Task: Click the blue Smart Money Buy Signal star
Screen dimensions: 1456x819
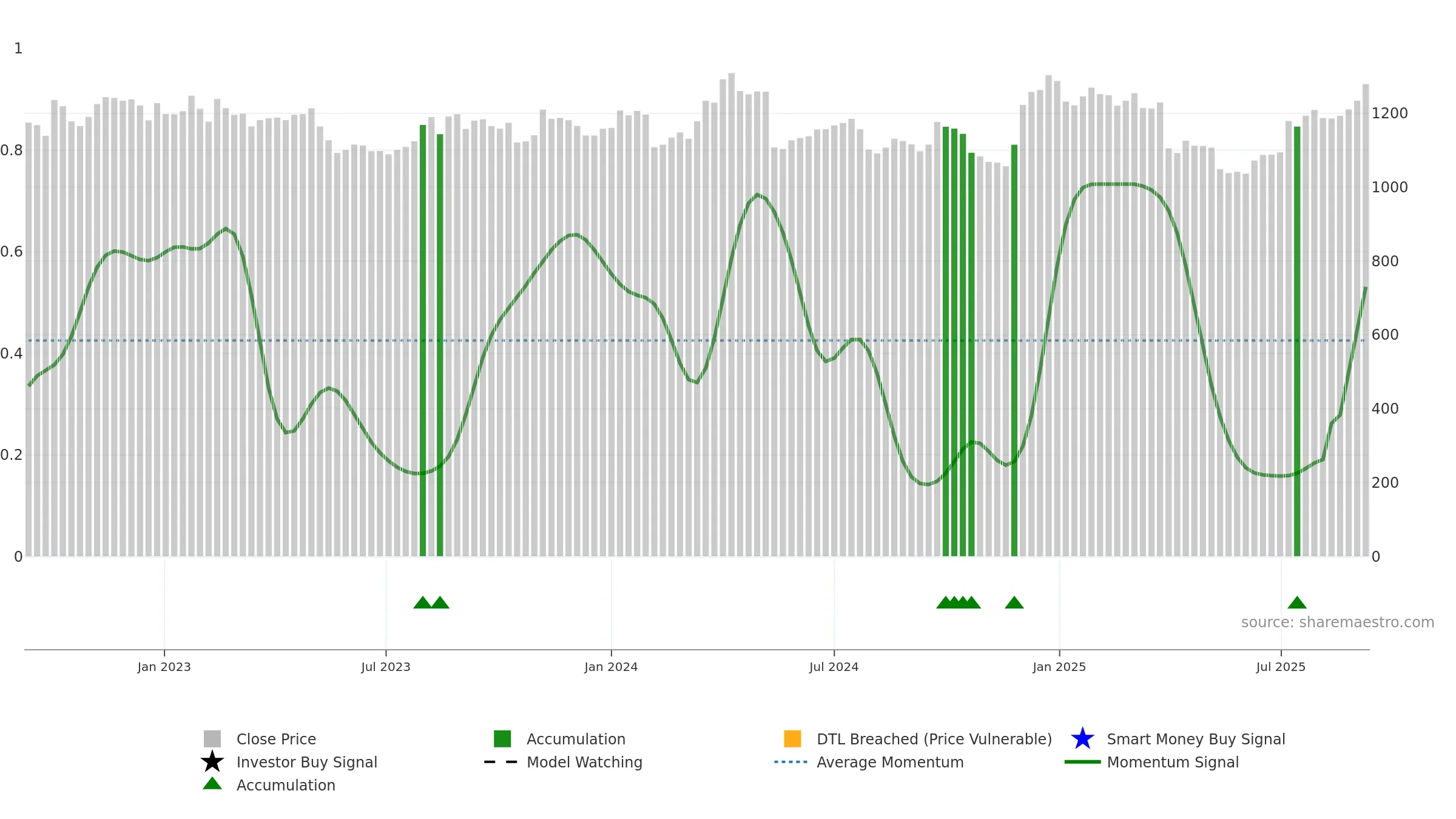Action: (x=1082, y=738)
